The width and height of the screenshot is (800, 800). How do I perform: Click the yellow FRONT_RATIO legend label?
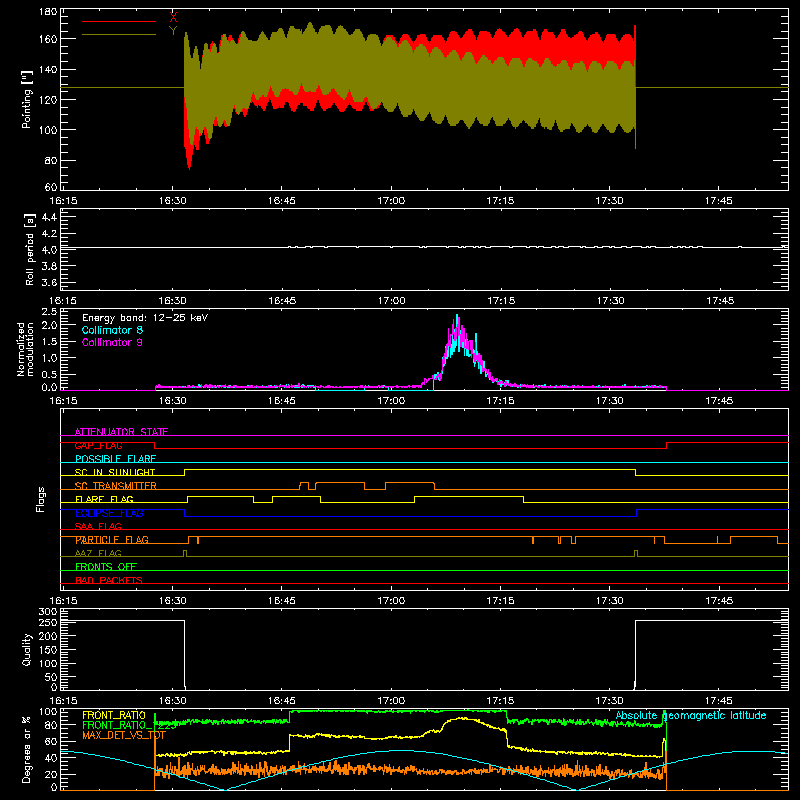(114, 715)
